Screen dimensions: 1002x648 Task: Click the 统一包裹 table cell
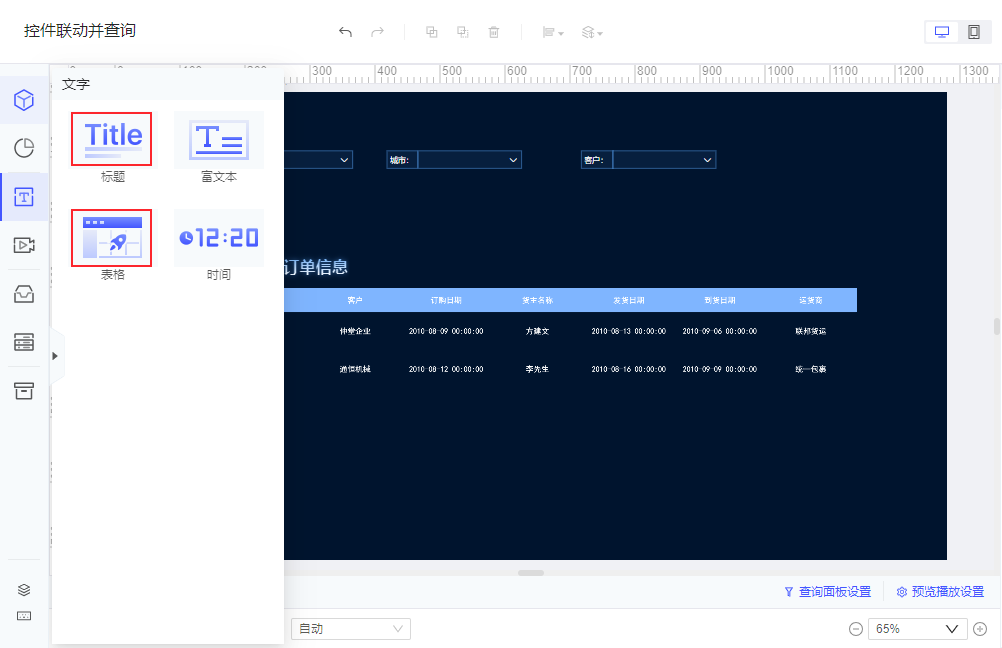point(811,369)
